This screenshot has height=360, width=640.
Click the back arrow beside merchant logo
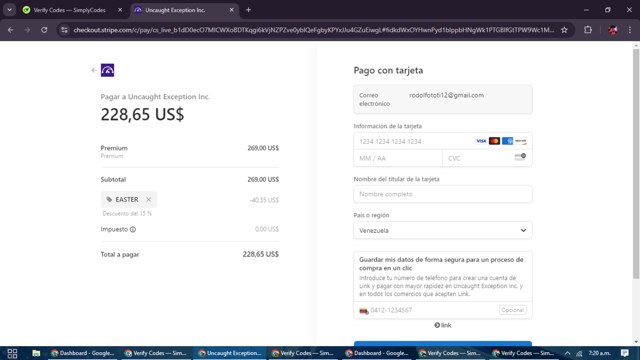point(94,70)
